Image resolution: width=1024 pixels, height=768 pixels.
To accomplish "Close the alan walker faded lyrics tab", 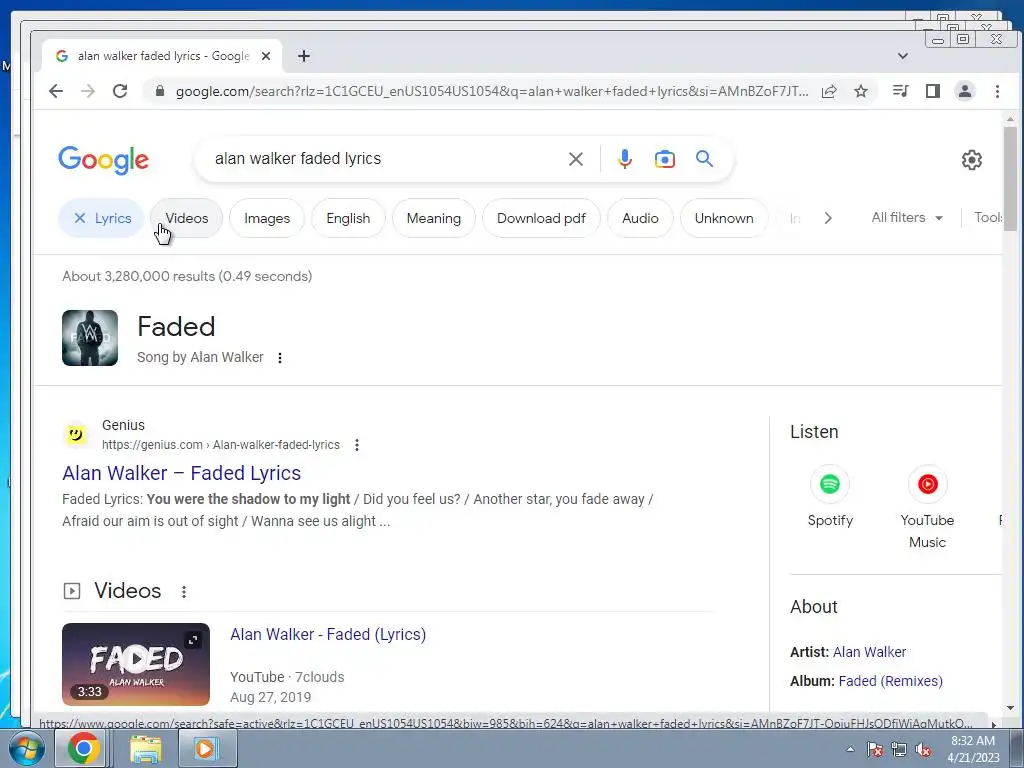I will pos(266,56).
